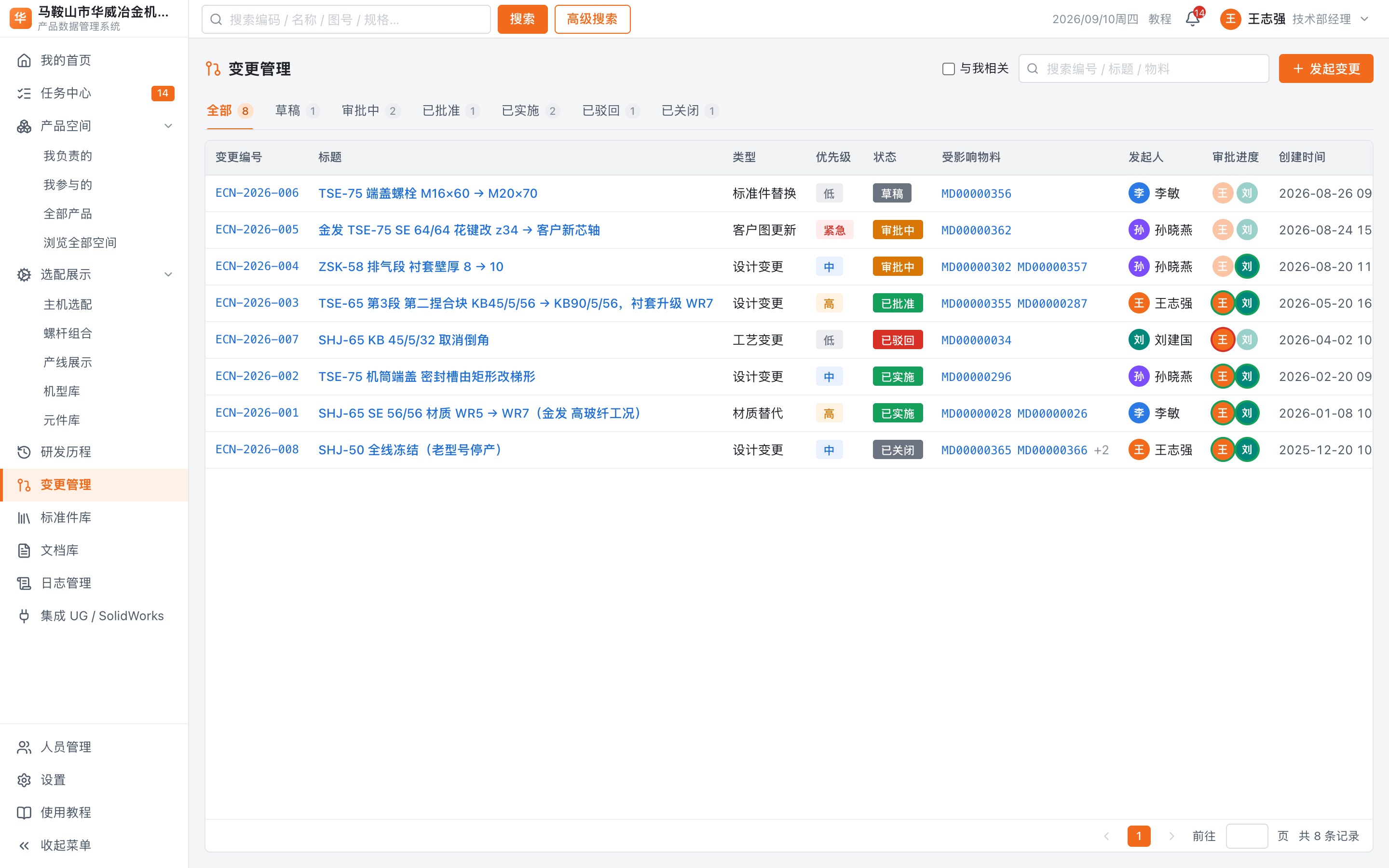Screen dimensions: 1389x868
Task: Open 任务中心 task list icon
Action: pos(24,93)
